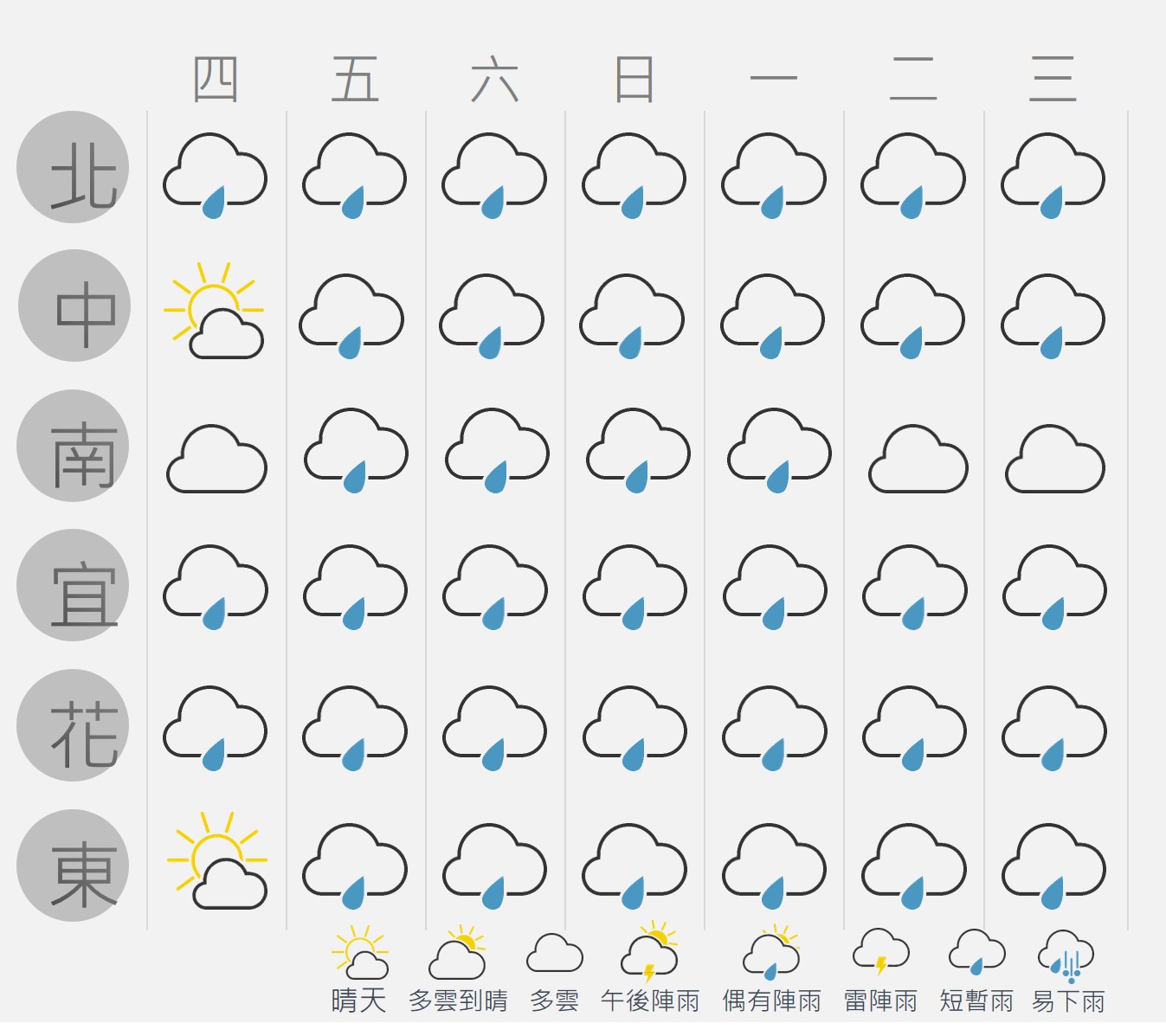Select the 南 region circle

click(73, 446)
